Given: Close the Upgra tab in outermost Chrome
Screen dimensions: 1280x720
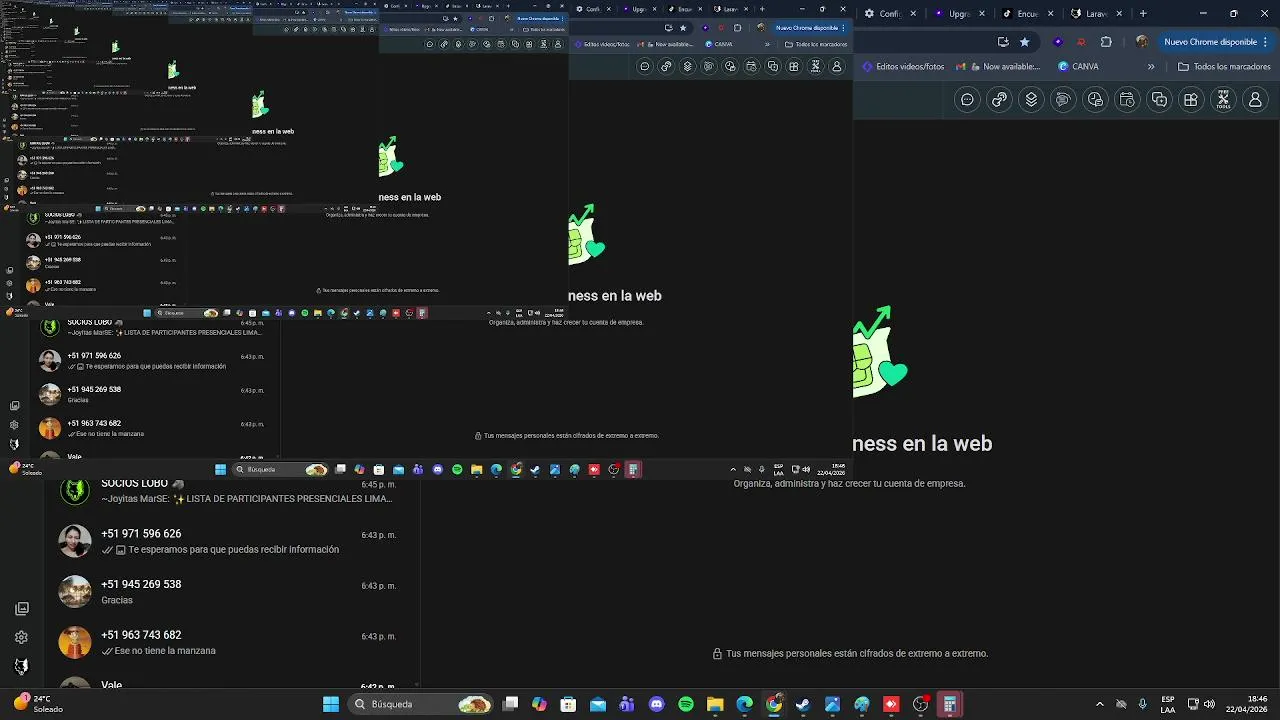Looking at the screenshot, I should tap(981, 14).
